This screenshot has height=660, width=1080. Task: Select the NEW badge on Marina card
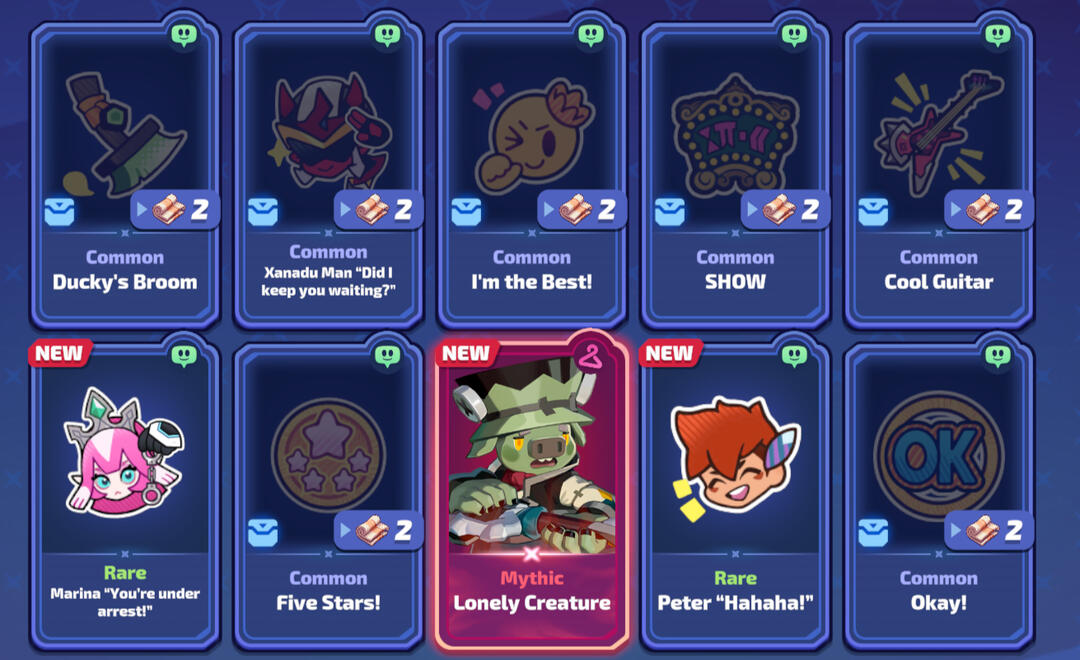[59, 353]
